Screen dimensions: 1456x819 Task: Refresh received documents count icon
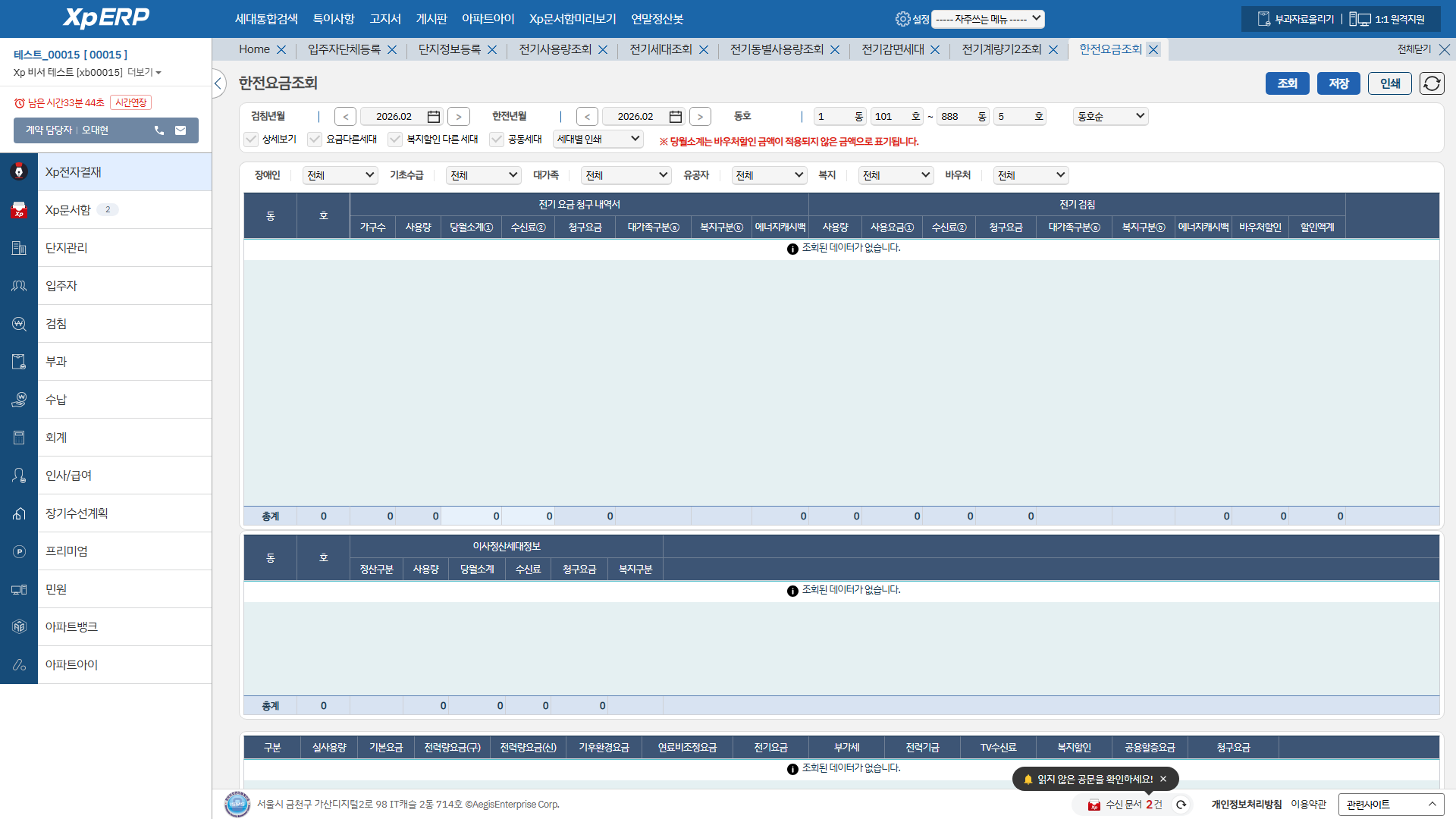tap(1181, 805)
